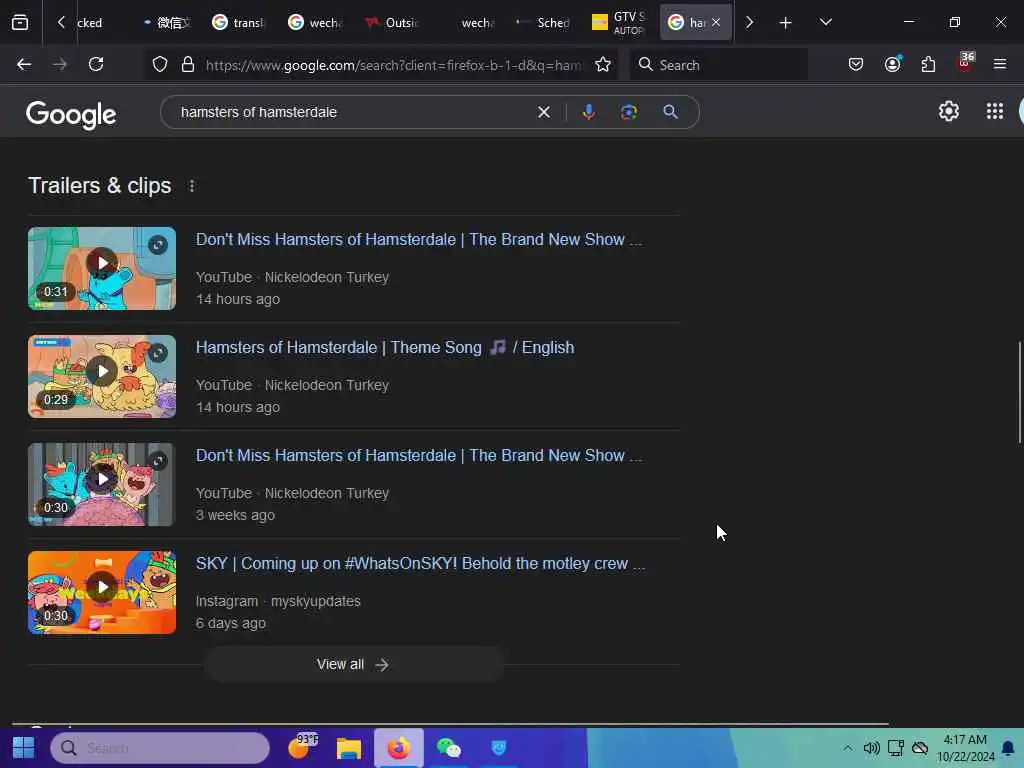Switch to the 'transl' Google tab
The height and width of the screenshot is (768, 1024).
click(x=238, y=23)
